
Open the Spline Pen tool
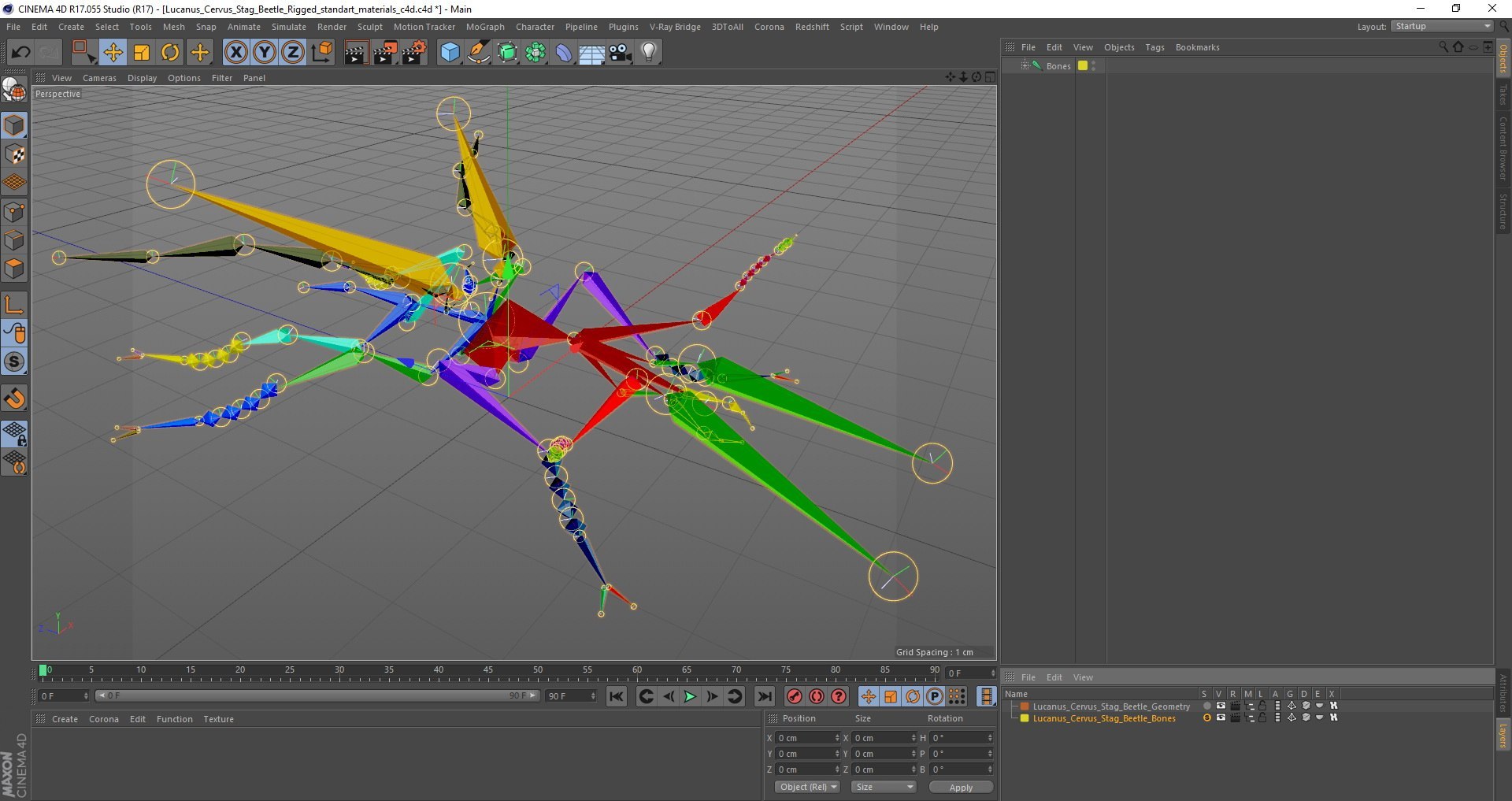(x=479, y=52)
